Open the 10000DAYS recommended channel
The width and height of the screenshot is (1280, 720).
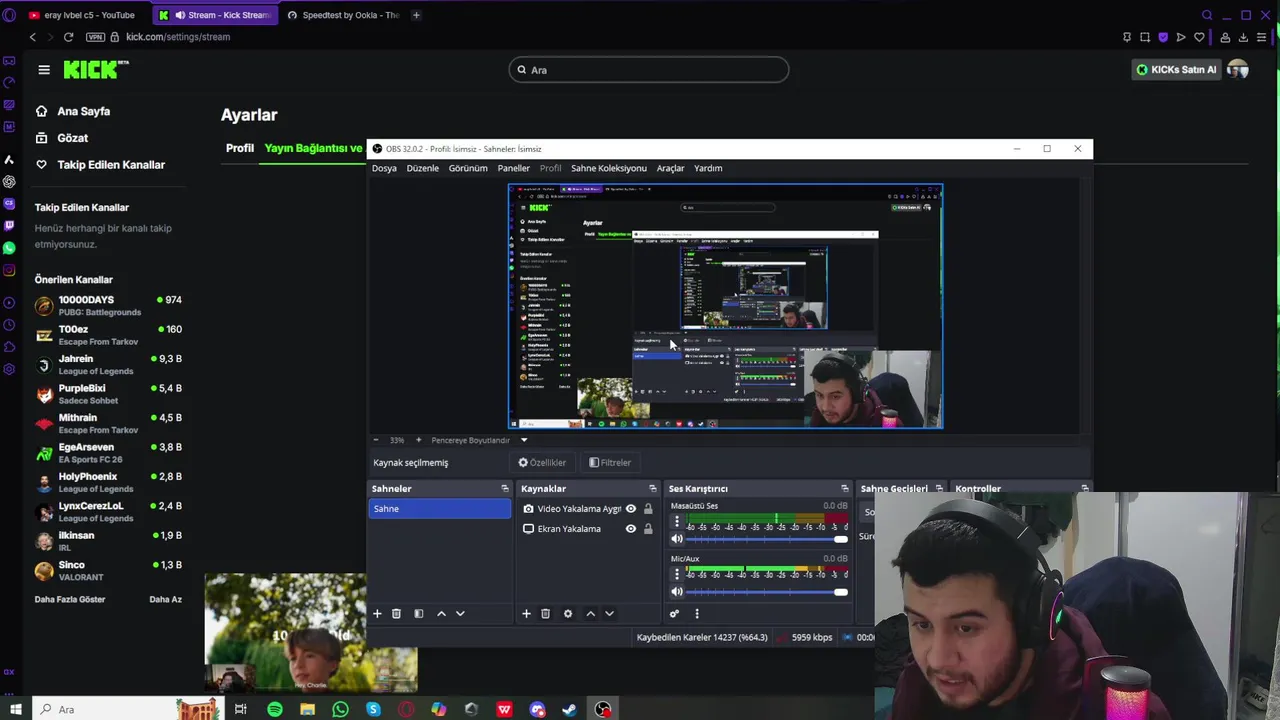[108, 305]
